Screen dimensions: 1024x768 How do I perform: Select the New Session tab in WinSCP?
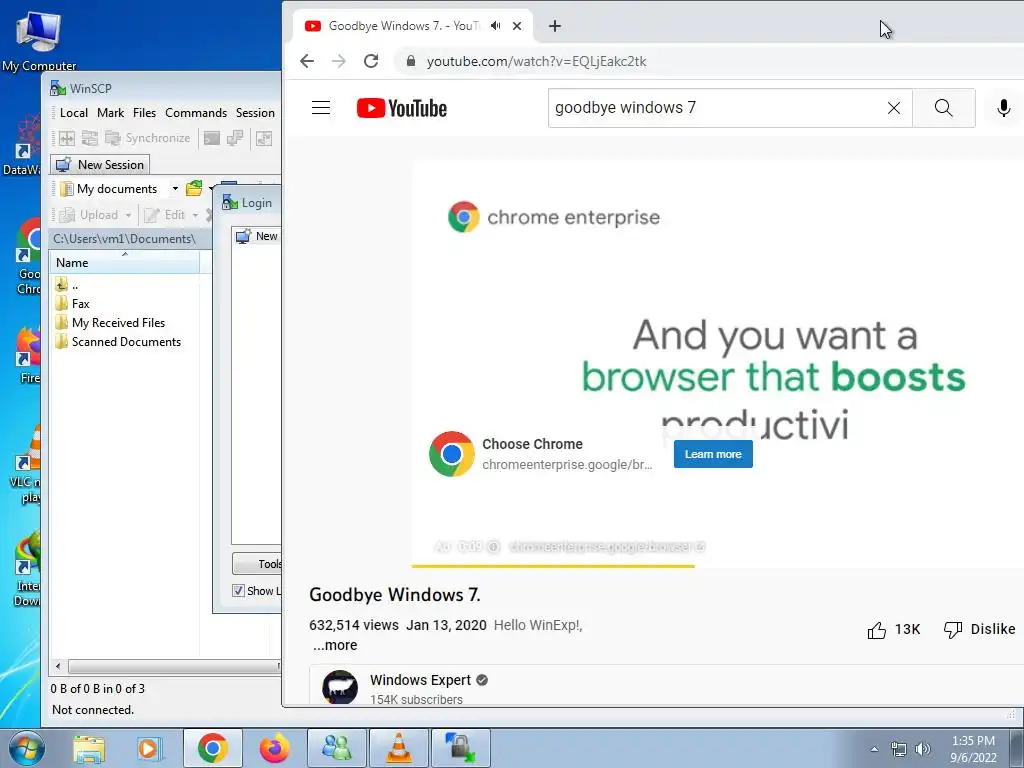100,165
